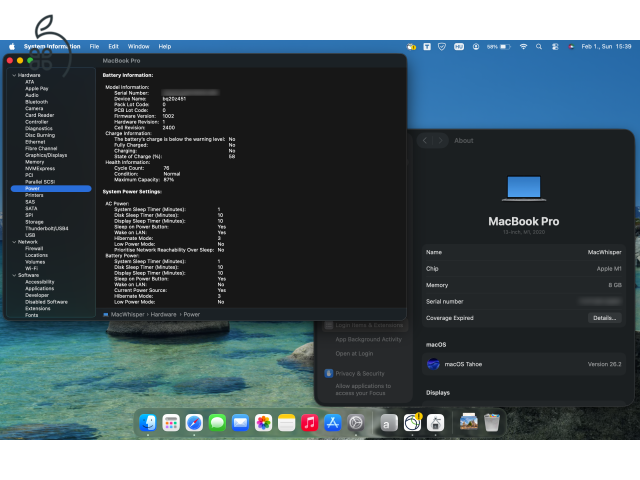Click the date and time clock
The image size is (640, 480).
[606, 47]
